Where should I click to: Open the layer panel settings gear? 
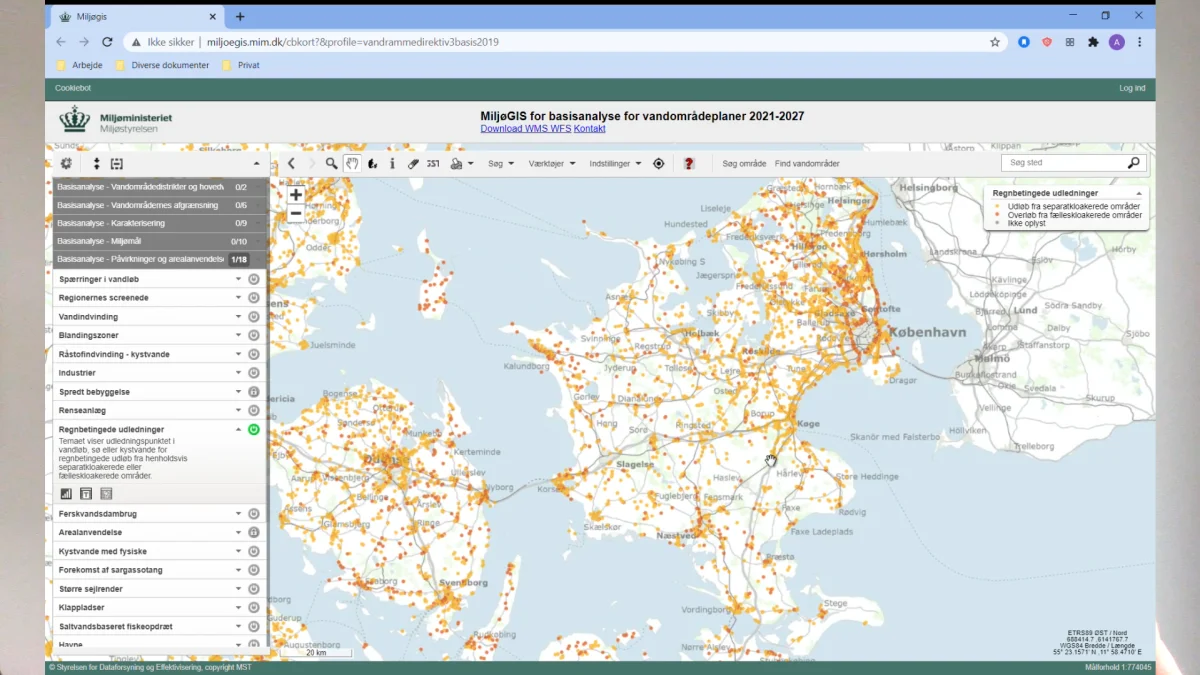point(67,164)
